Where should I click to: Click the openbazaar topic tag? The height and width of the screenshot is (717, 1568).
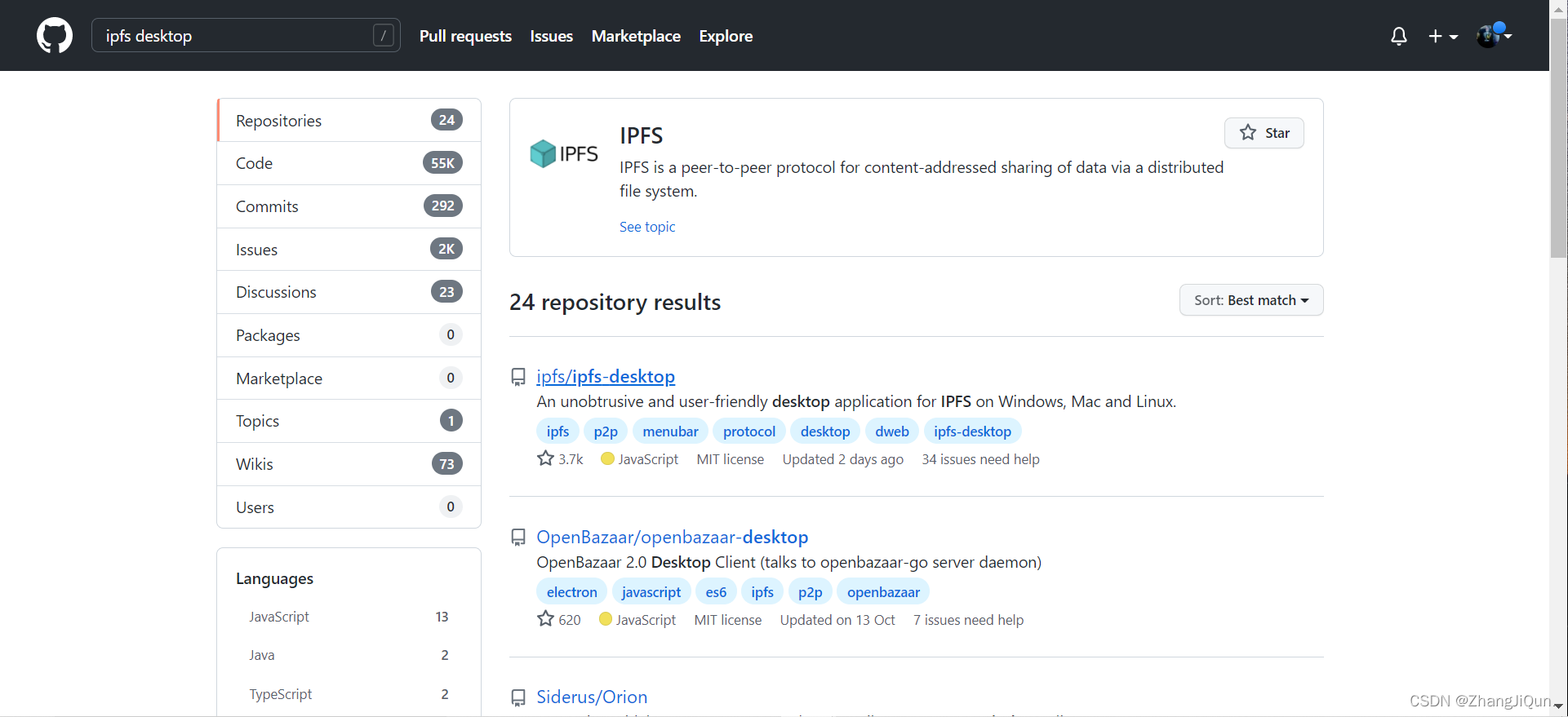(883, 592)
